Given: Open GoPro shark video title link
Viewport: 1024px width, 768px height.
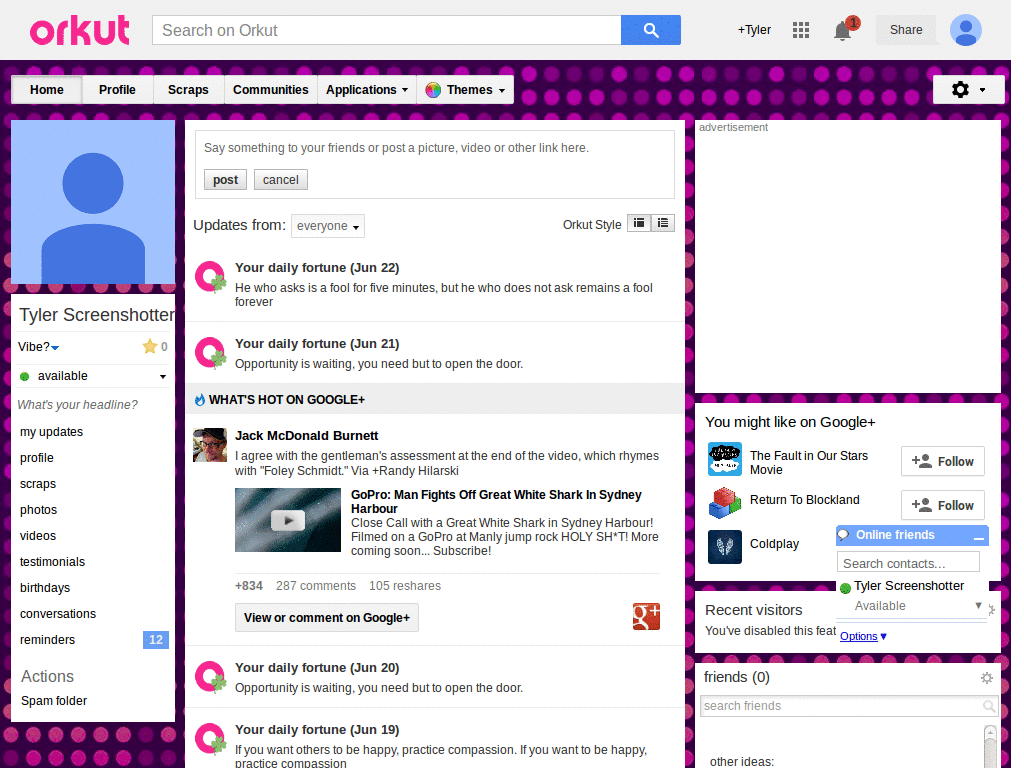Looking at the screenshot, I should (496, 502).
